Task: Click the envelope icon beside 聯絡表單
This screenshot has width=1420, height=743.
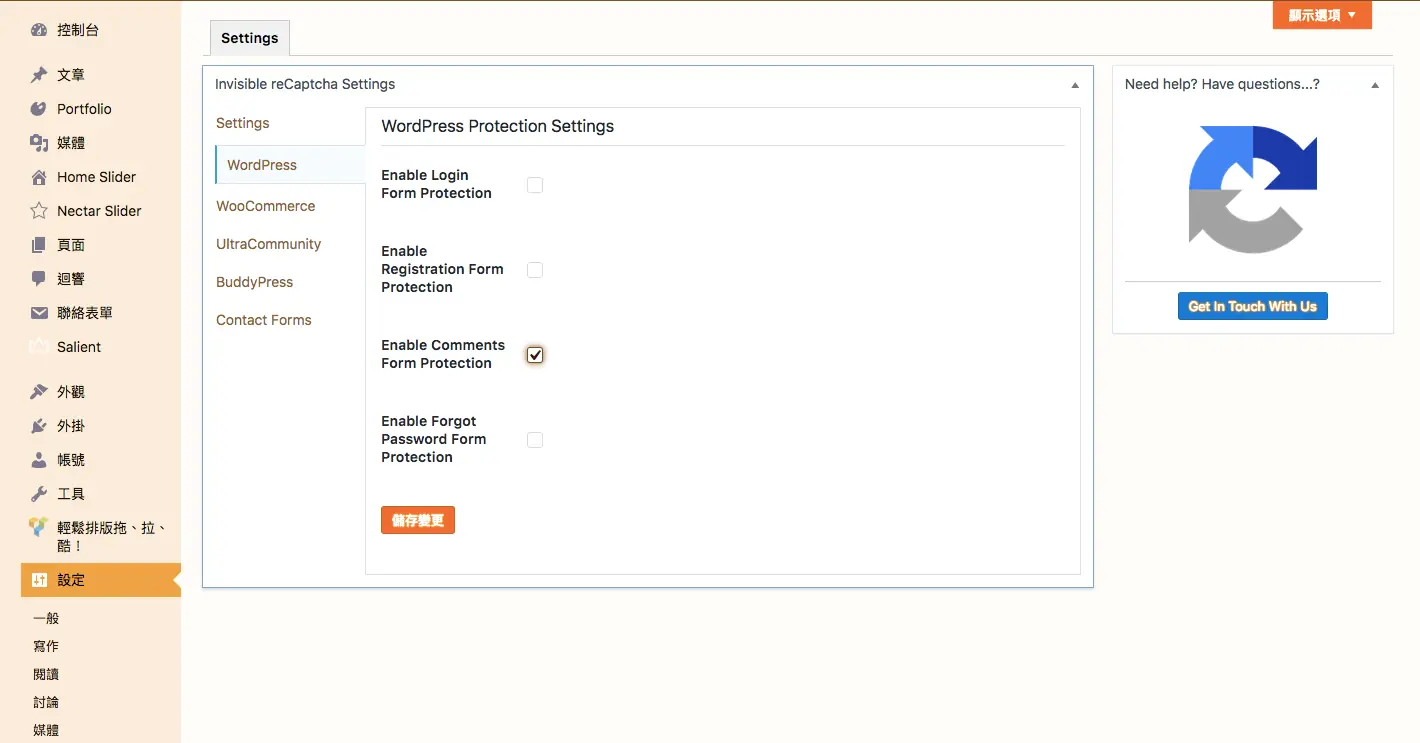Action: tap(39, 313)
